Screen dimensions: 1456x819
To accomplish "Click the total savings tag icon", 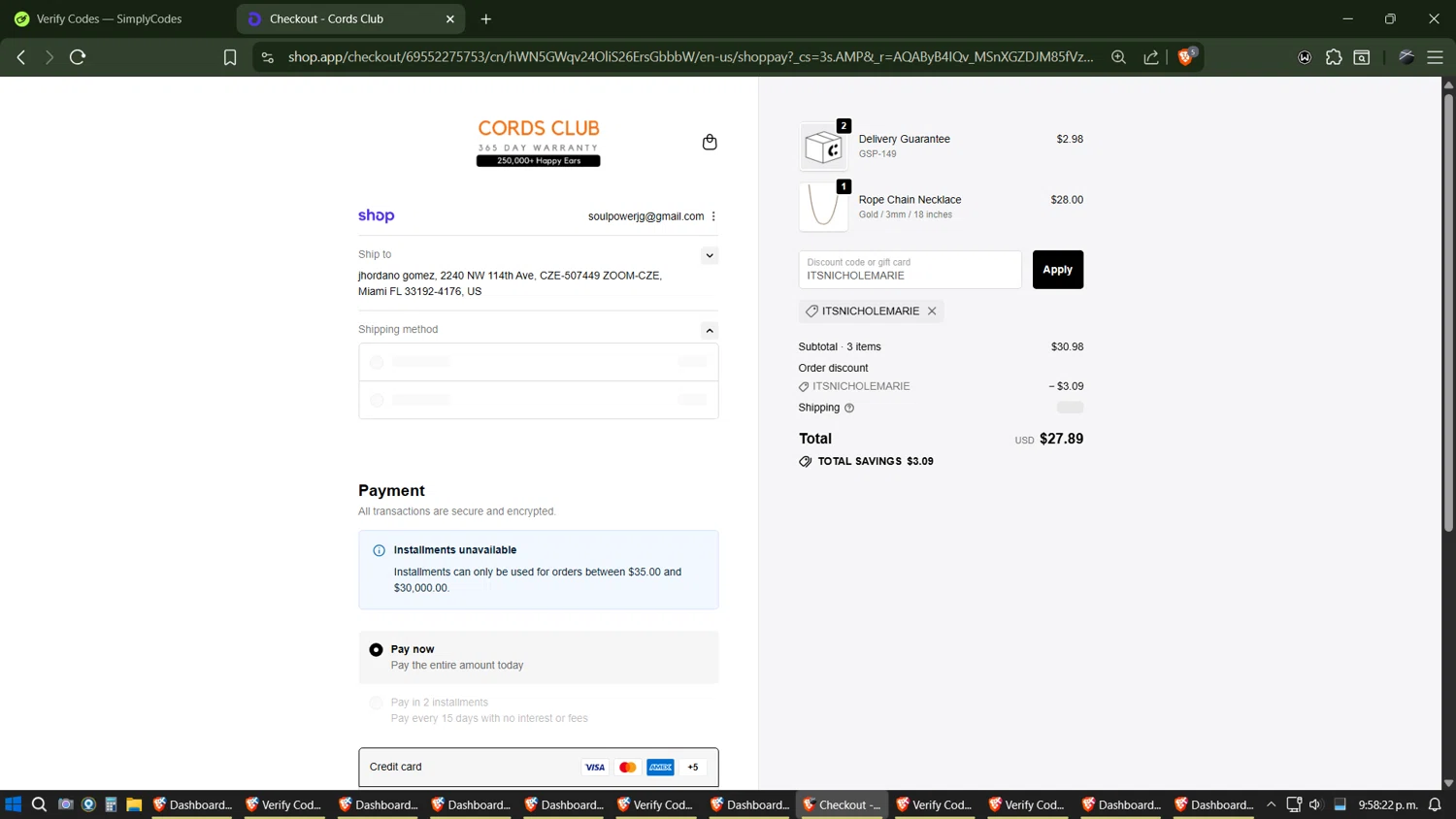I will pyautogui.click(x=805, y=462).
